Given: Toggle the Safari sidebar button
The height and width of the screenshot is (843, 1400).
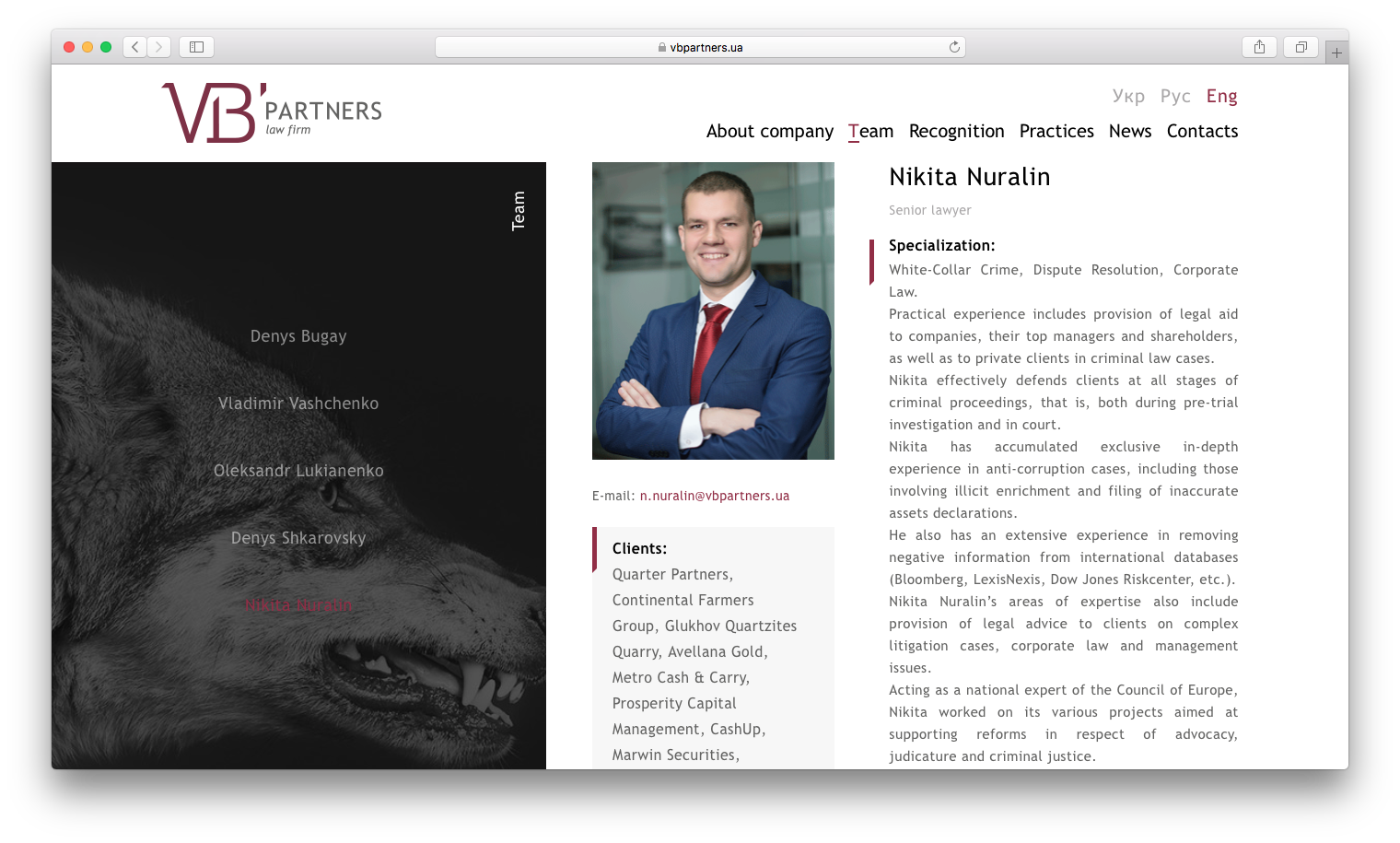Looking at the screenshot, I should [196, 47].
